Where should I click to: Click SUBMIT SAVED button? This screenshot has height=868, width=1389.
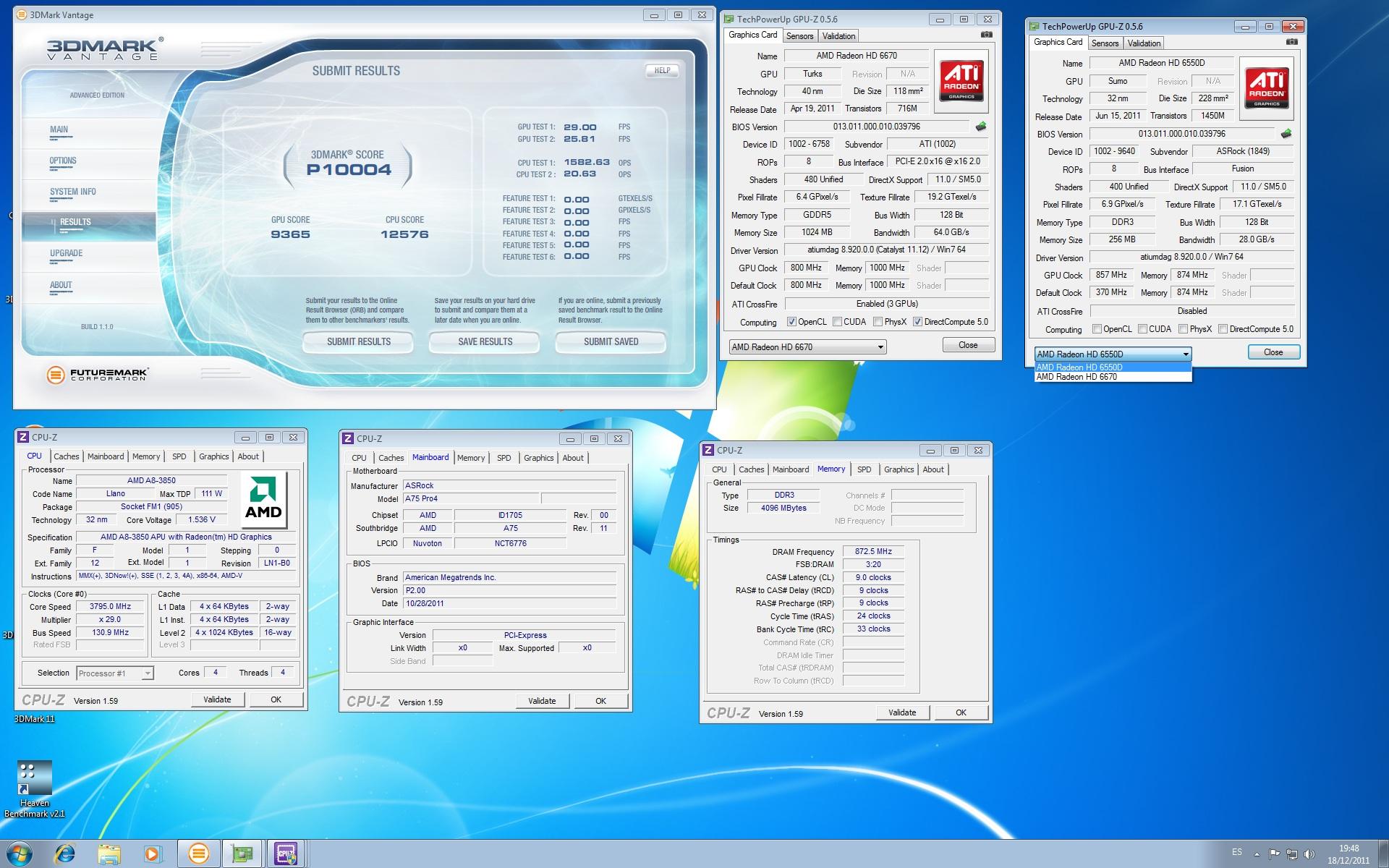coord(611,341)
